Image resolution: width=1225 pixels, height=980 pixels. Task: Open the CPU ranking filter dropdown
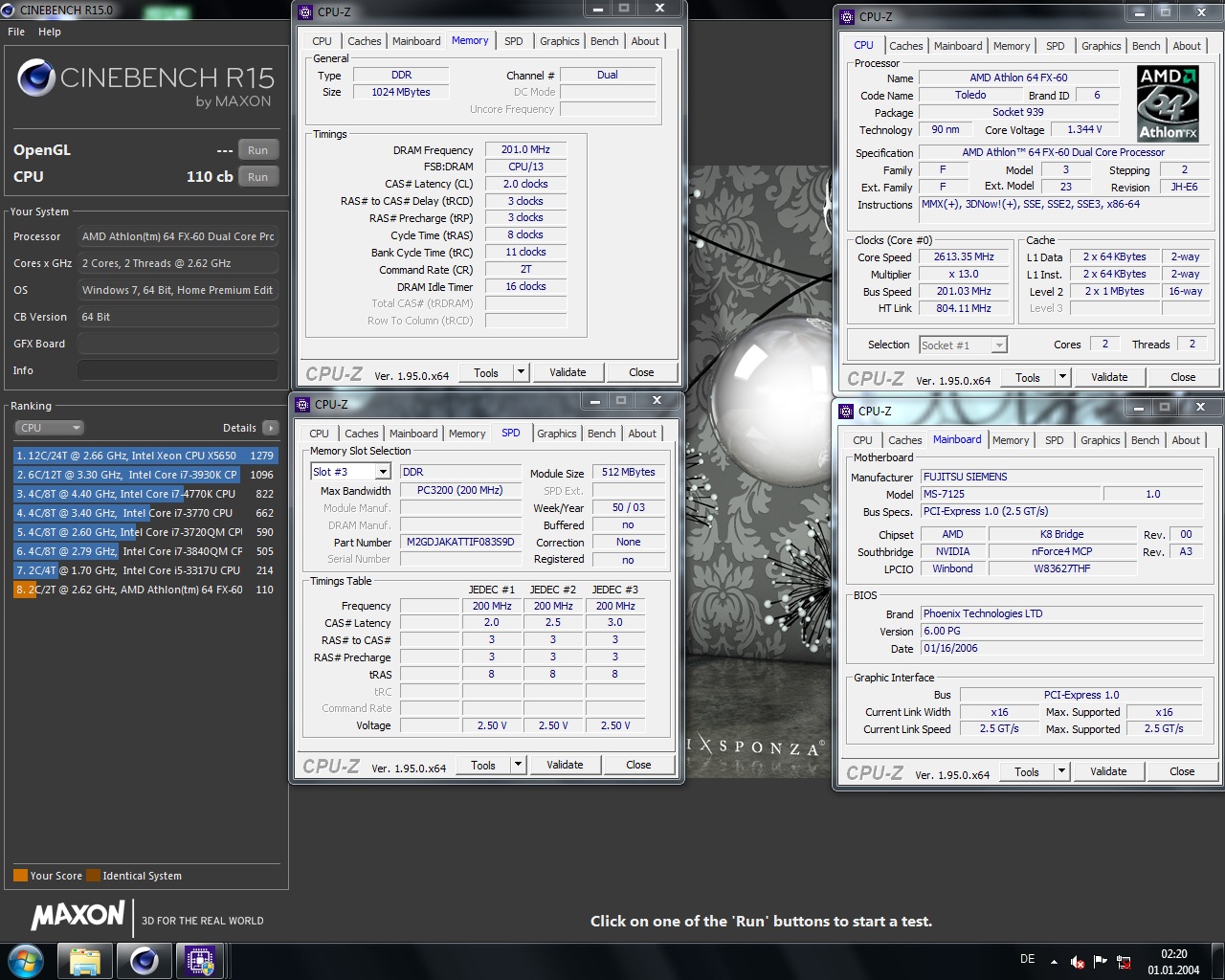pyautogui.click(x=50, y=428)
